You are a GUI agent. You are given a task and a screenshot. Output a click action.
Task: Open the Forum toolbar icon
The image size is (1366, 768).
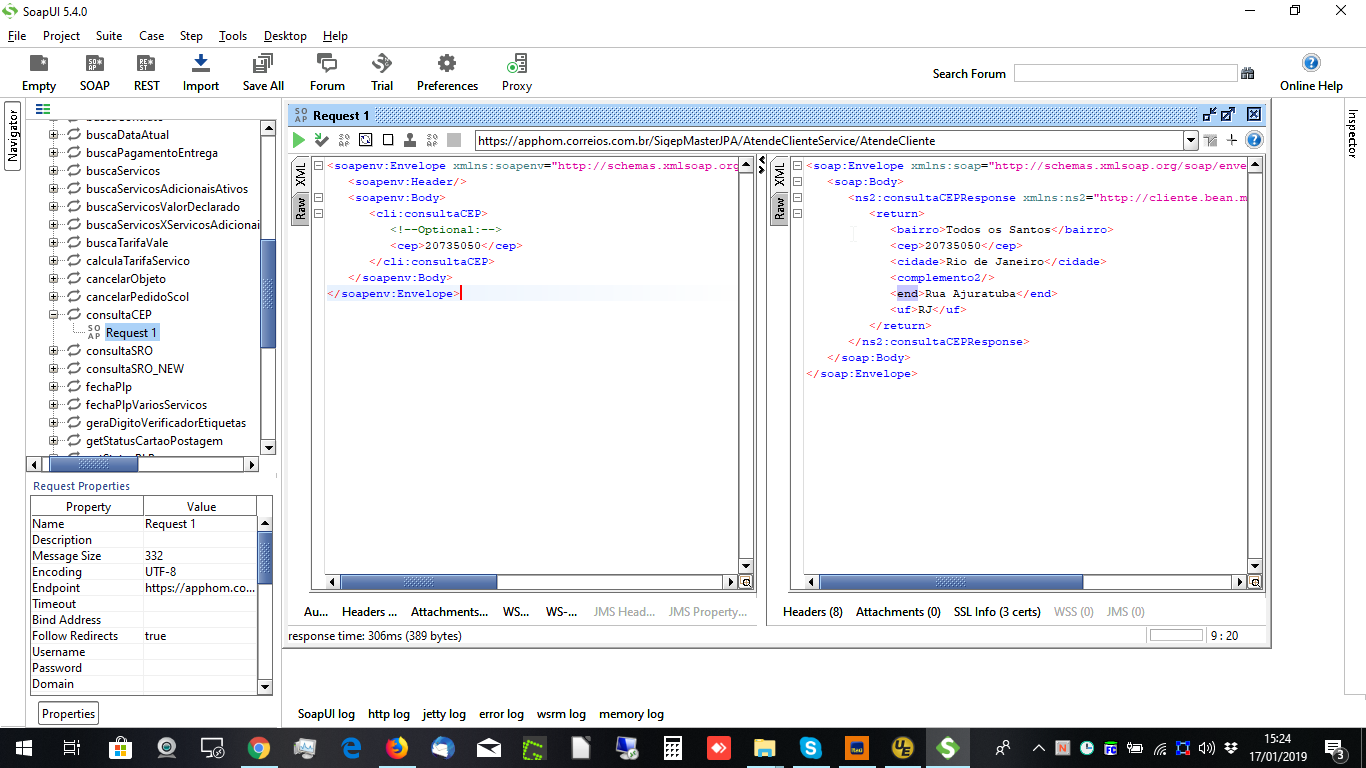tap(327, 72)
